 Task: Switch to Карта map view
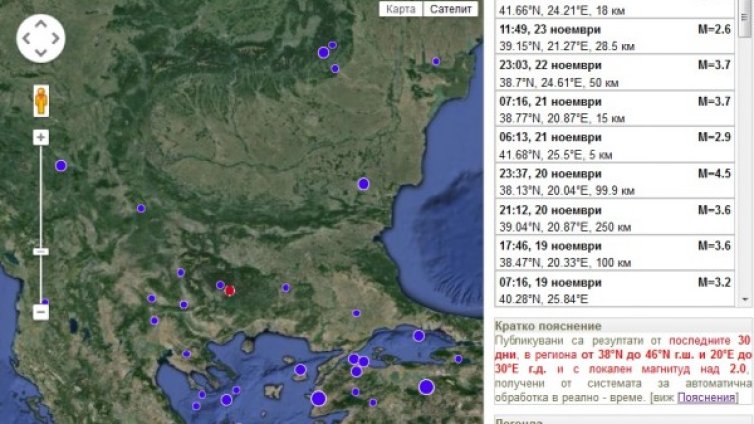point(401,9)
